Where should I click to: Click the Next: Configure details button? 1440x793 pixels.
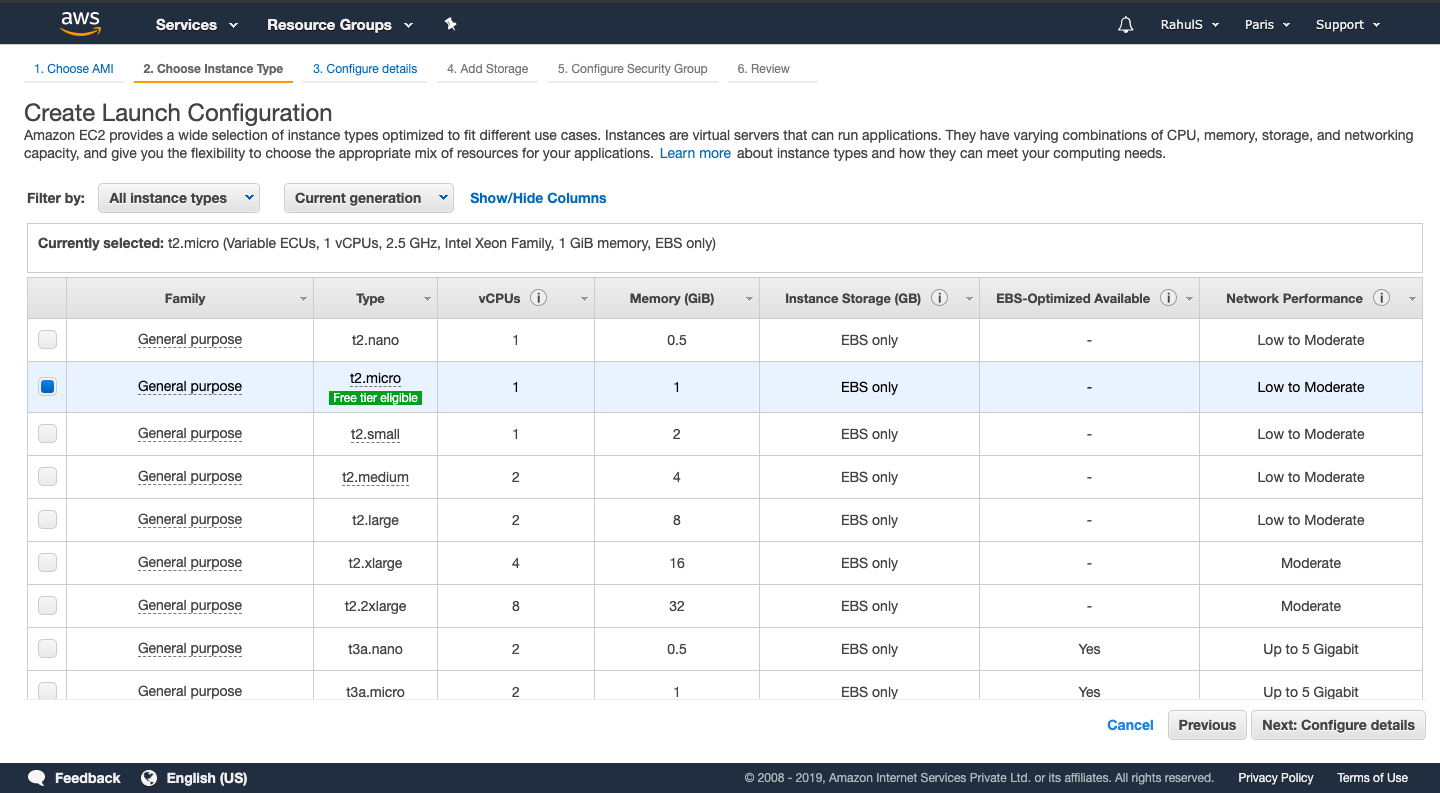coord(1338,725)
